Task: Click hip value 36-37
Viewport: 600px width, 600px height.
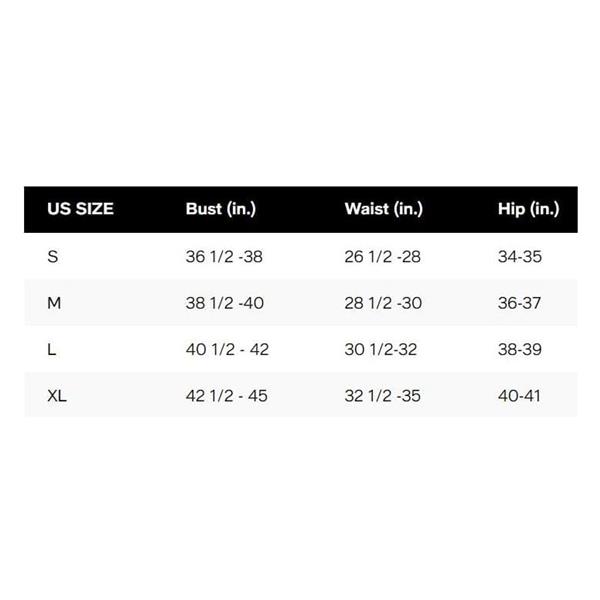Action: (x=519, y=303)
